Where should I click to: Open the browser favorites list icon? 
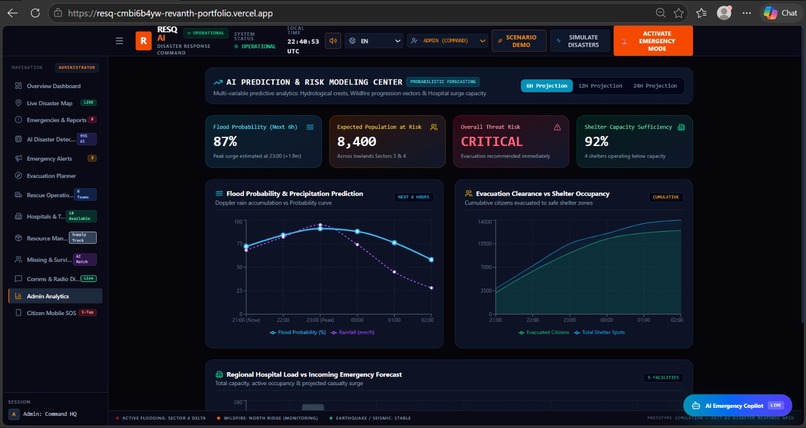pyautogui.click(x=701, y=13)
